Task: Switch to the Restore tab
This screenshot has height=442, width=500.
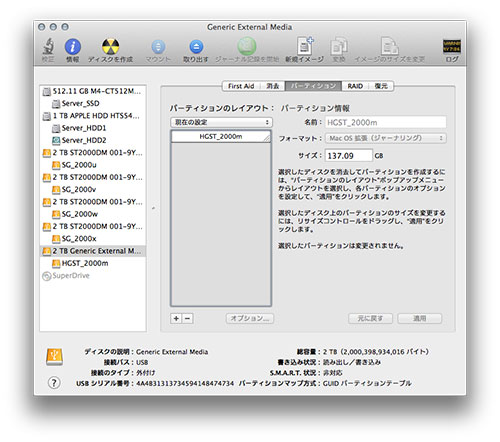Action: point(381,86)
